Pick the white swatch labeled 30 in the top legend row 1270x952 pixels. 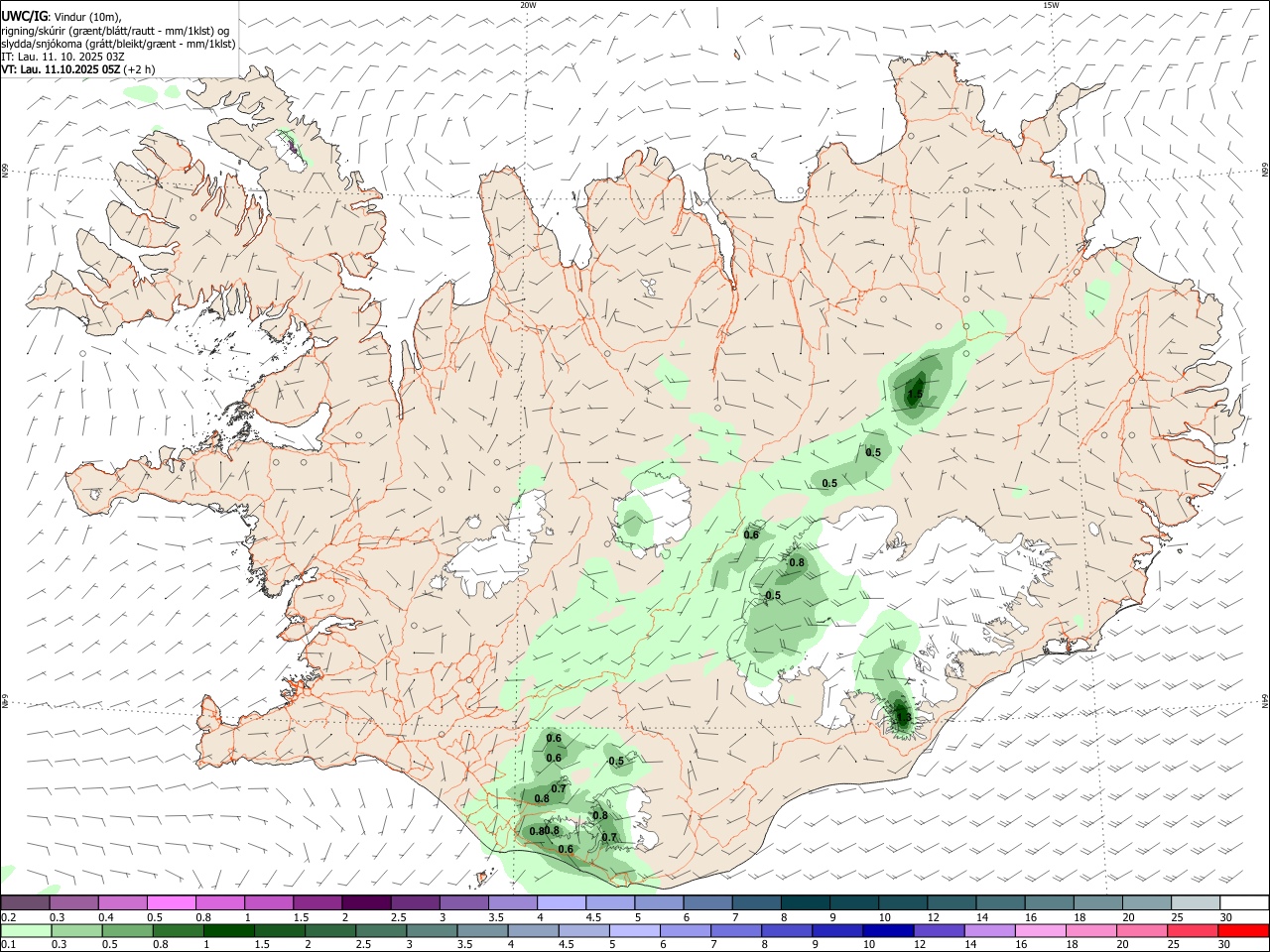pos(1244,903)
